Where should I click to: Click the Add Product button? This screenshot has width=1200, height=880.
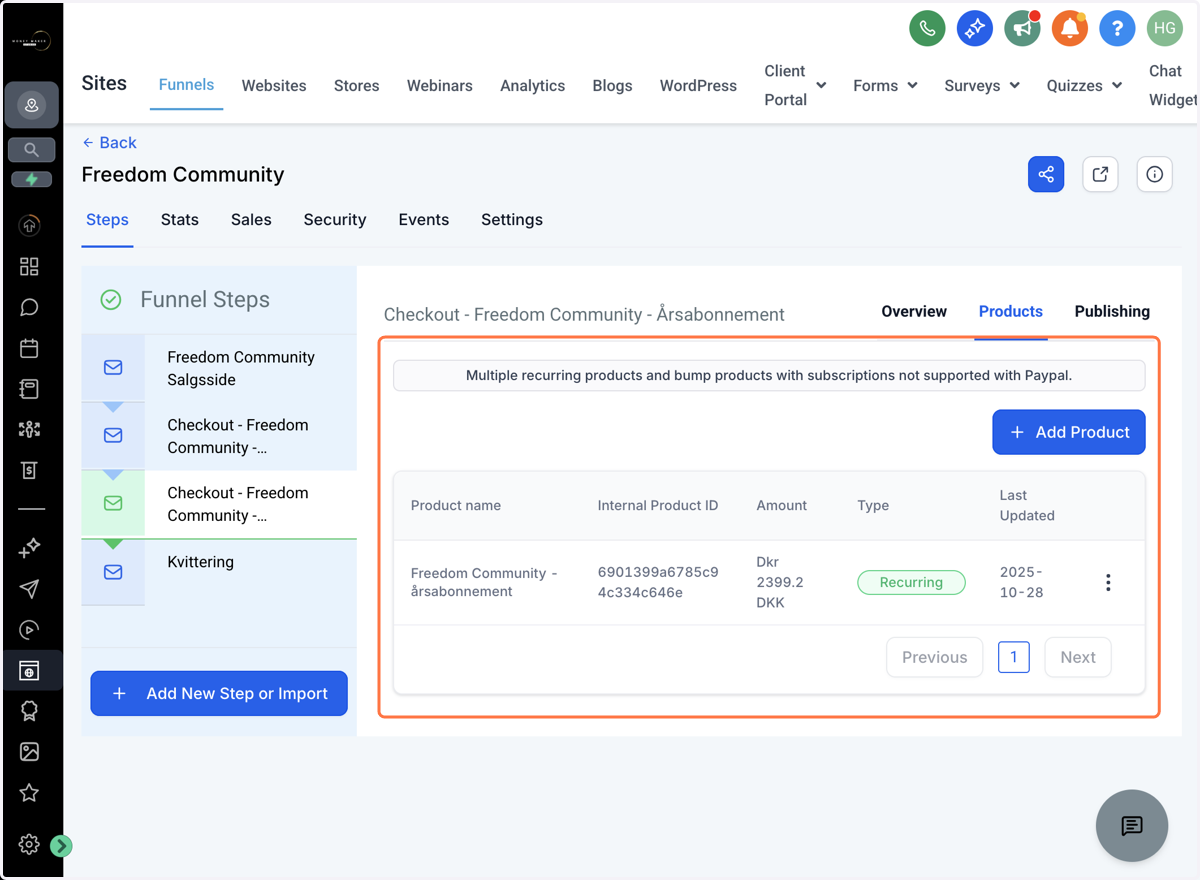(x=1069, y=432)
